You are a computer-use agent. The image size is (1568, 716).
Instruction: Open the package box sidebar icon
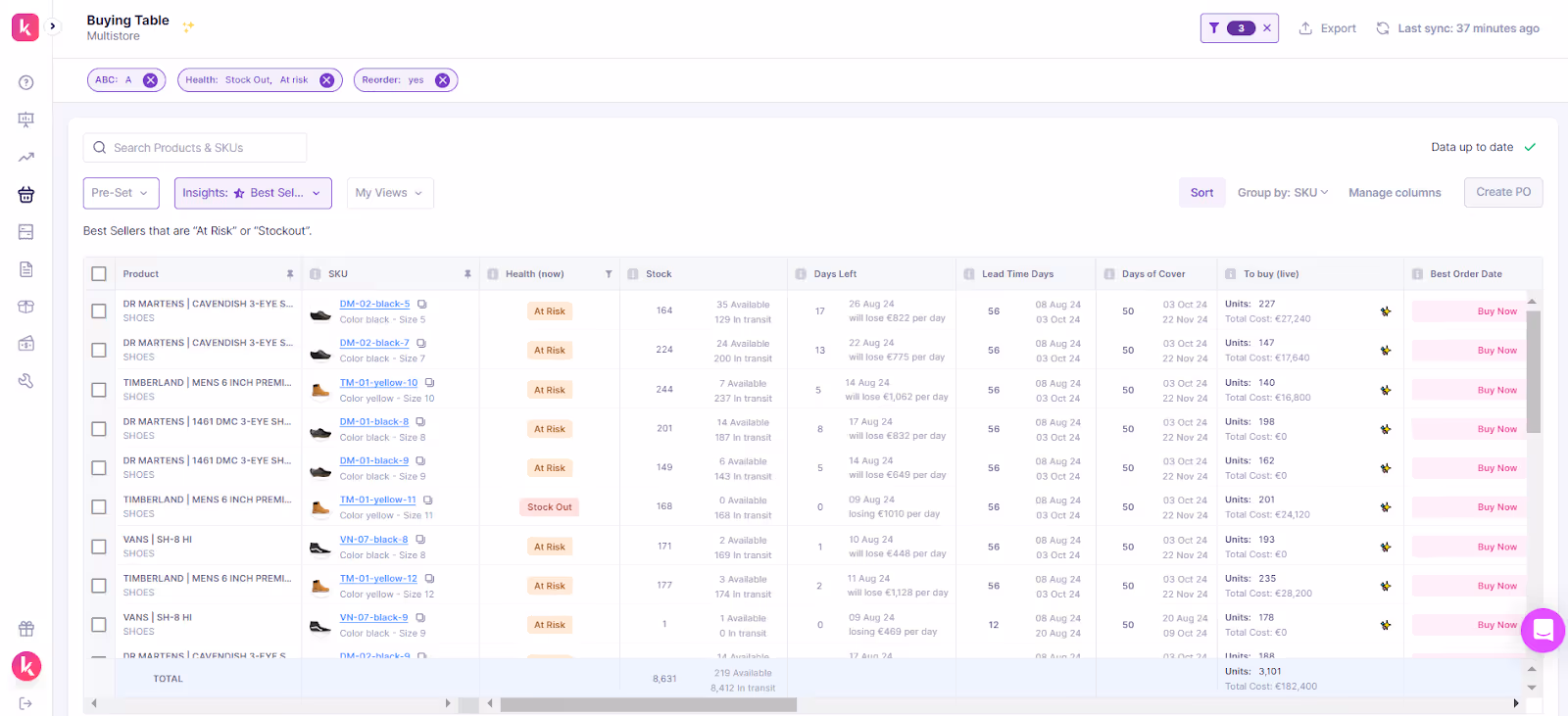pyautogui.click(x=26, y=307)
